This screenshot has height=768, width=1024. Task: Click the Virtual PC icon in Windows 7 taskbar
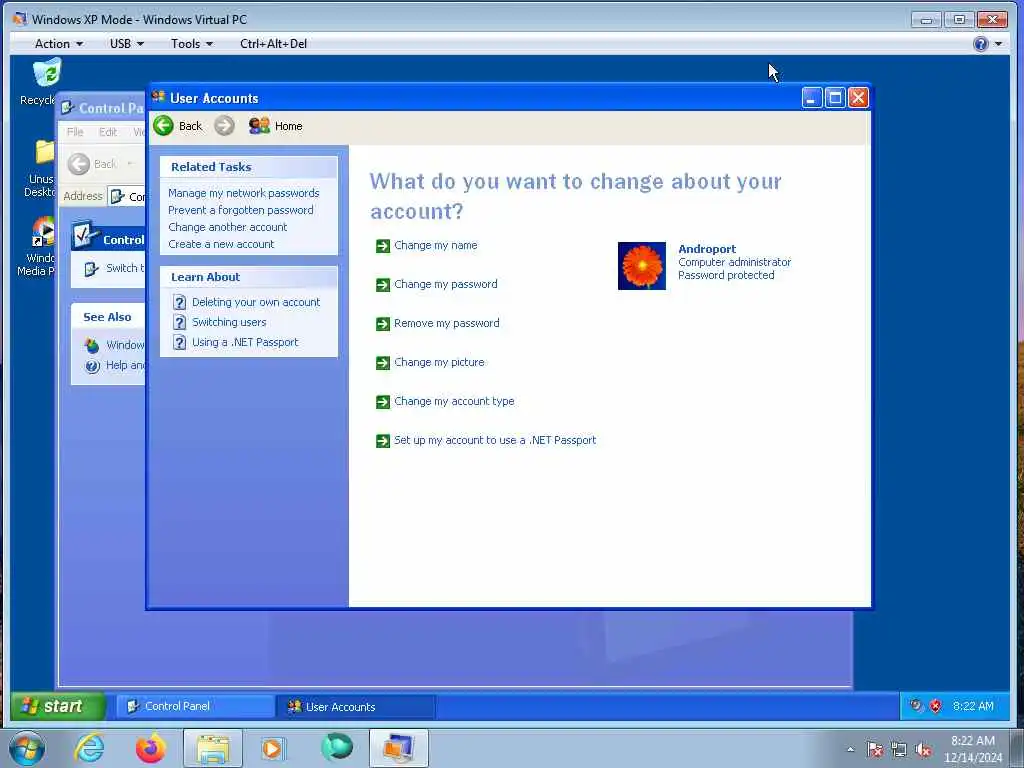[398, 748]
